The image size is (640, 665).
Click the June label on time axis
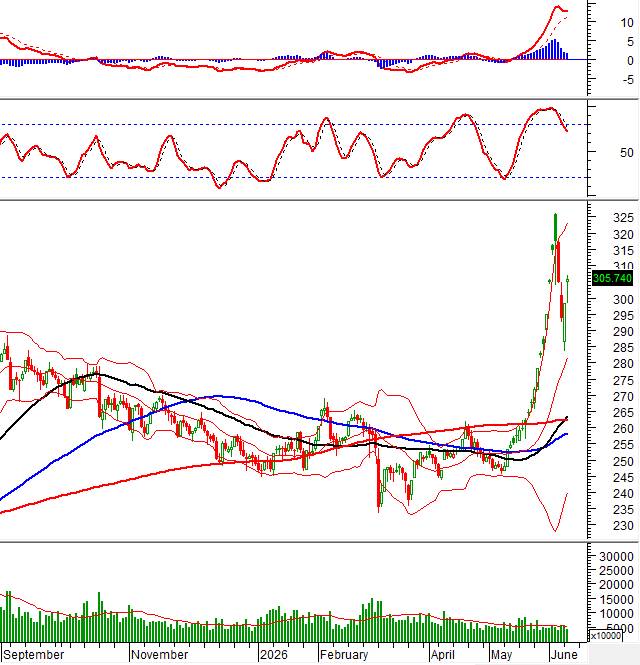click(x=564, y=654)
